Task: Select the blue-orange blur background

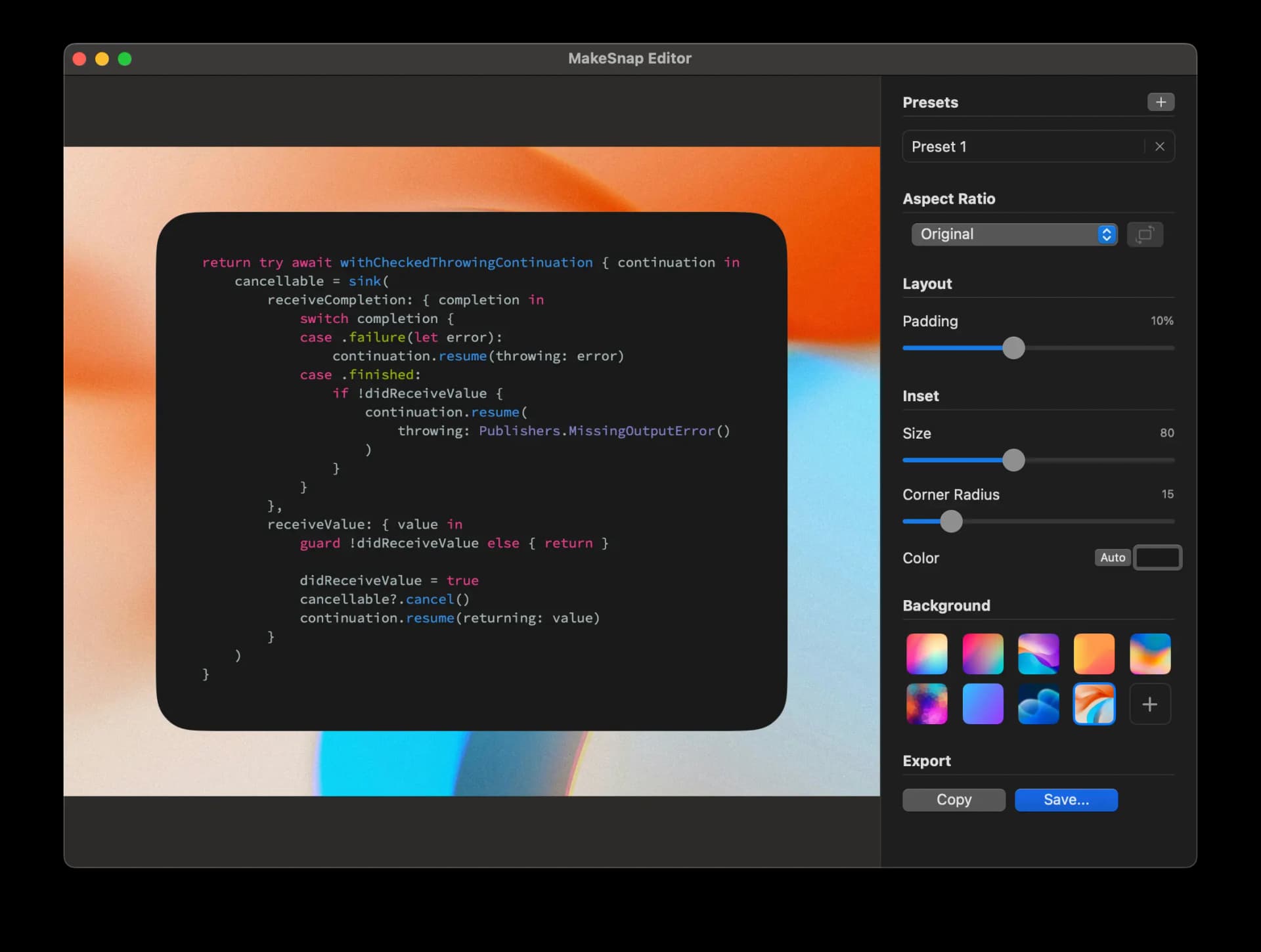Action: click(x=1150, y=654)
